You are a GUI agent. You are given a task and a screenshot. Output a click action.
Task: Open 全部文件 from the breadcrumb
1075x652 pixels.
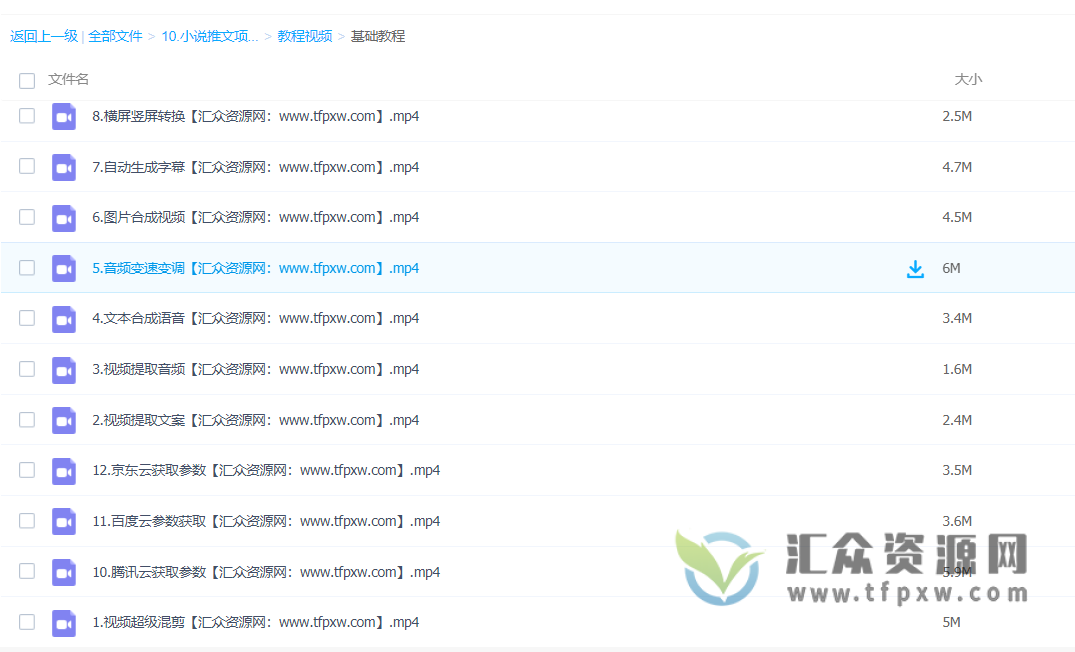[114, 36]
